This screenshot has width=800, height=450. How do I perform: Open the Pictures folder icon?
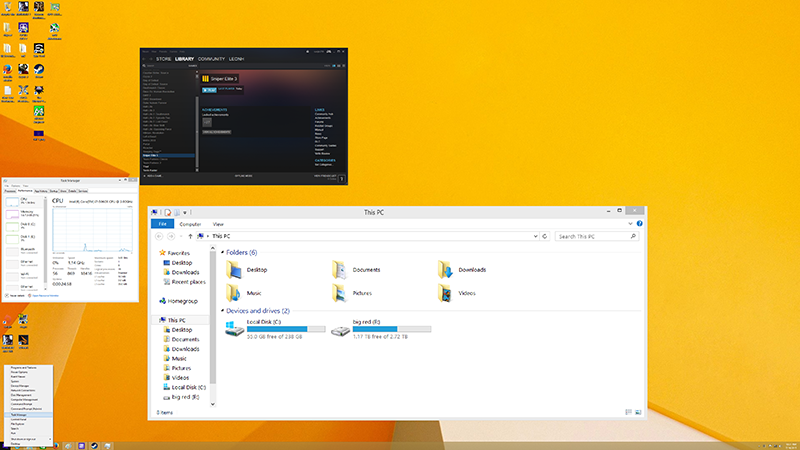[341, 293]
